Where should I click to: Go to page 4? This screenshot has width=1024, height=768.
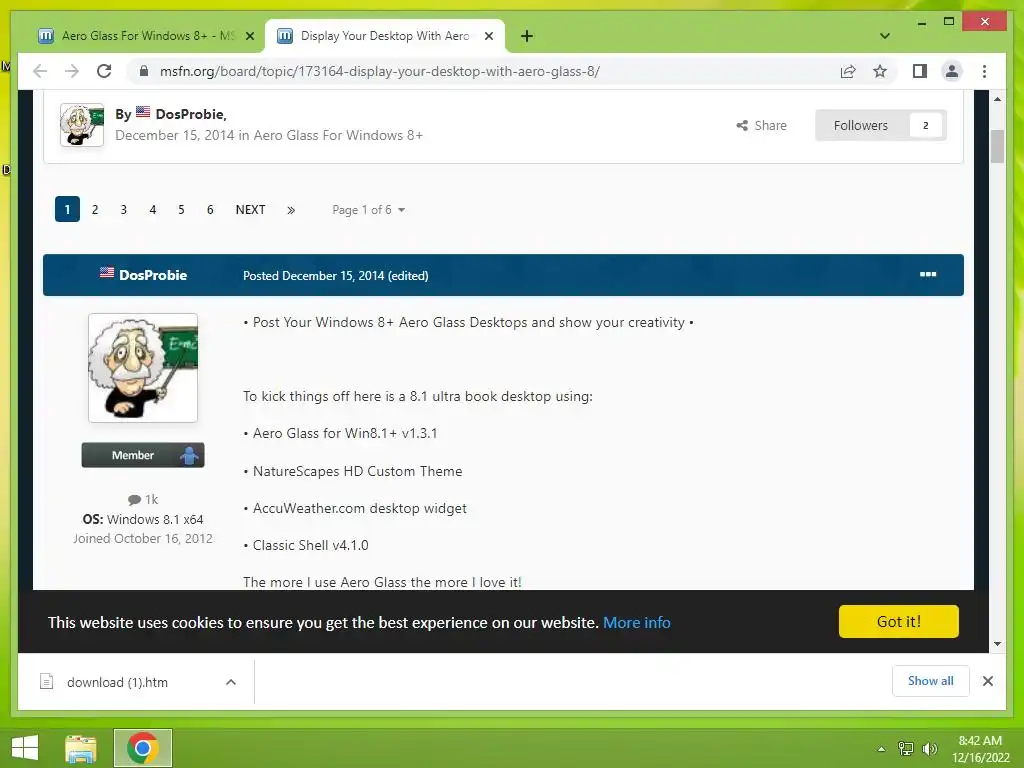(x=152, y=210)
